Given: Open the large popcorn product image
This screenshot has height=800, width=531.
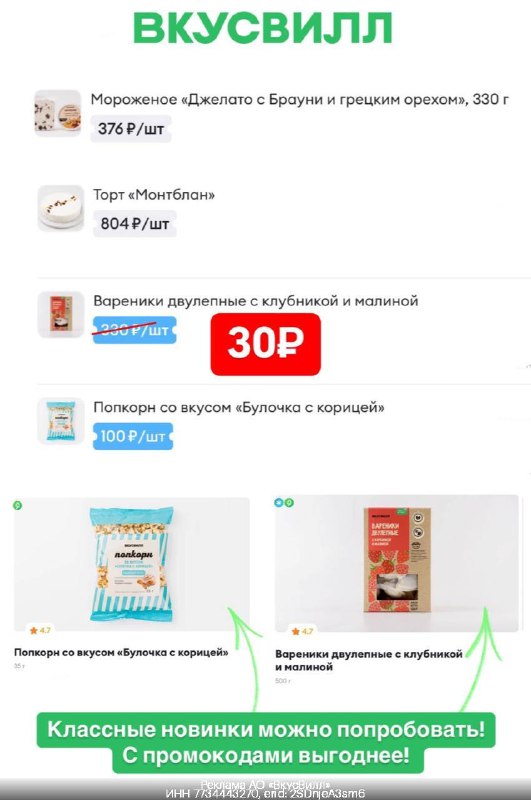Looking at the screenshot, I should click(x=132, y=564).
